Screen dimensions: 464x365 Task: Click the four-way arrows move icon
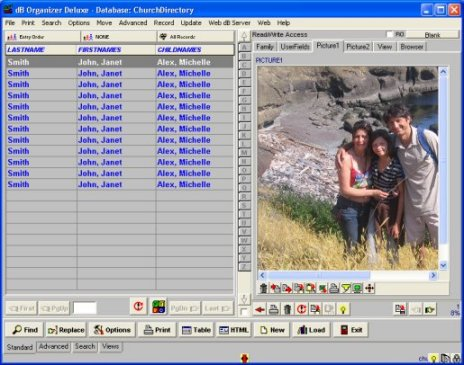coord(369,288)
